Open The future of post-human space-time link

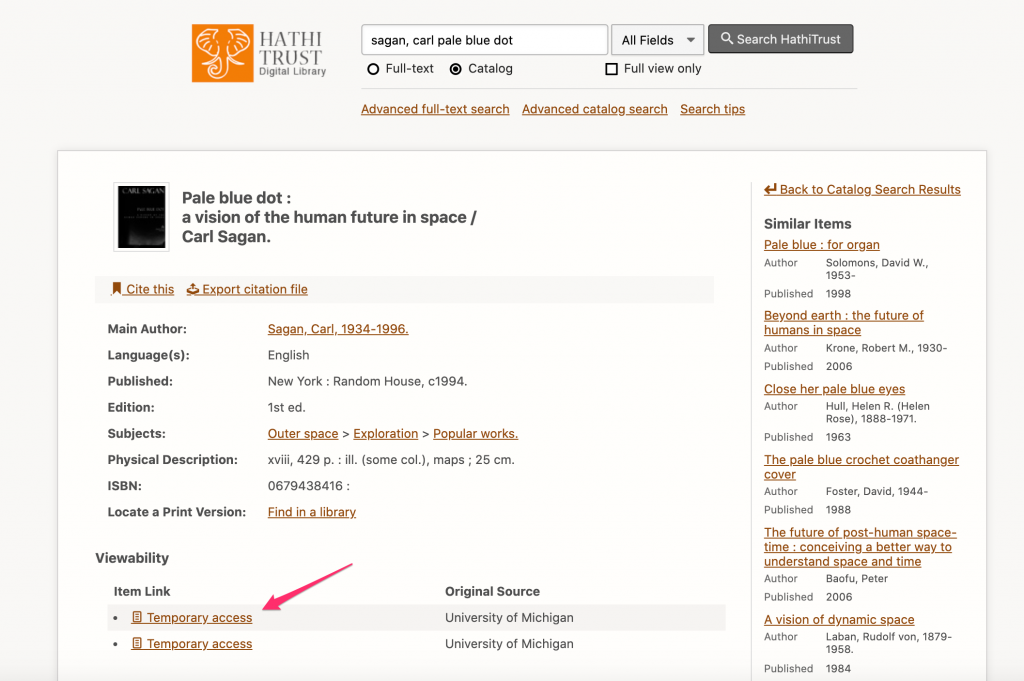[x=860, y=547]
